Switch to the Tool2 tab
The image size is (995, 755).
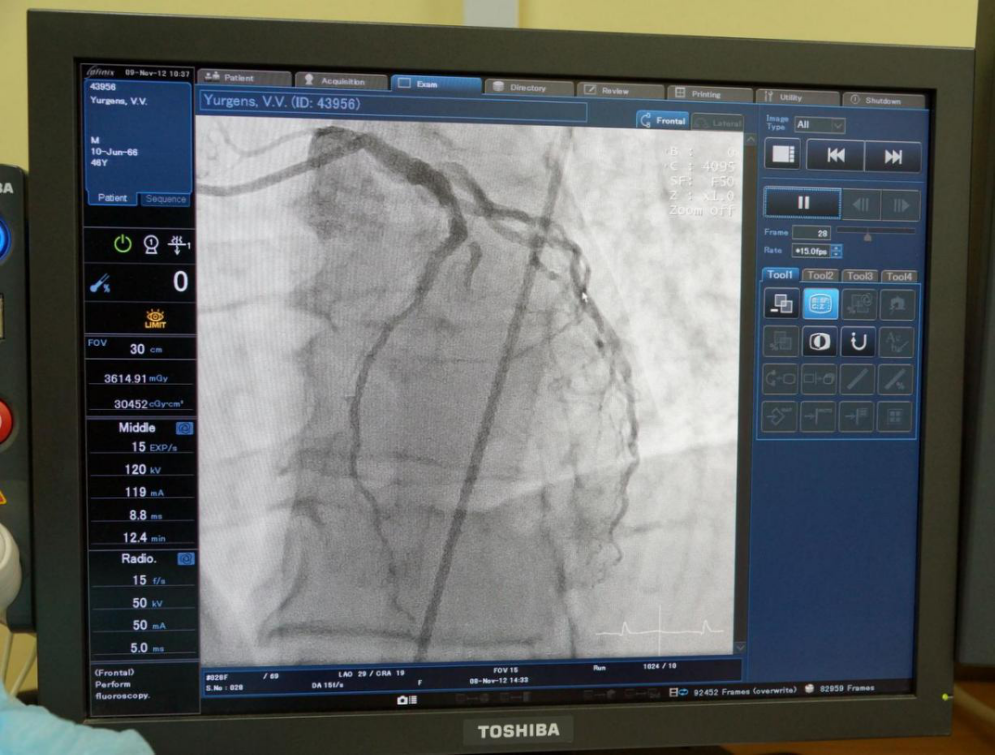pyautogui.click(x=819, y=275)
